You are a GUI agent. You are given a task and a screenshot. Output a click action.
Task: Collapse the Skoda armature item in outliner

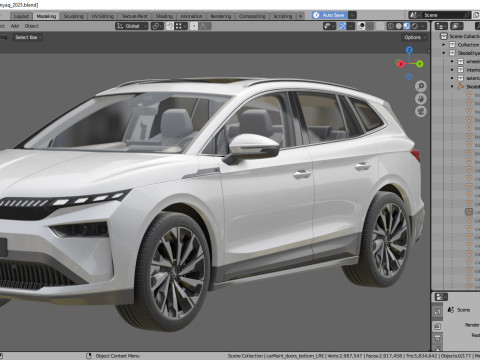[x=452, y=86]
